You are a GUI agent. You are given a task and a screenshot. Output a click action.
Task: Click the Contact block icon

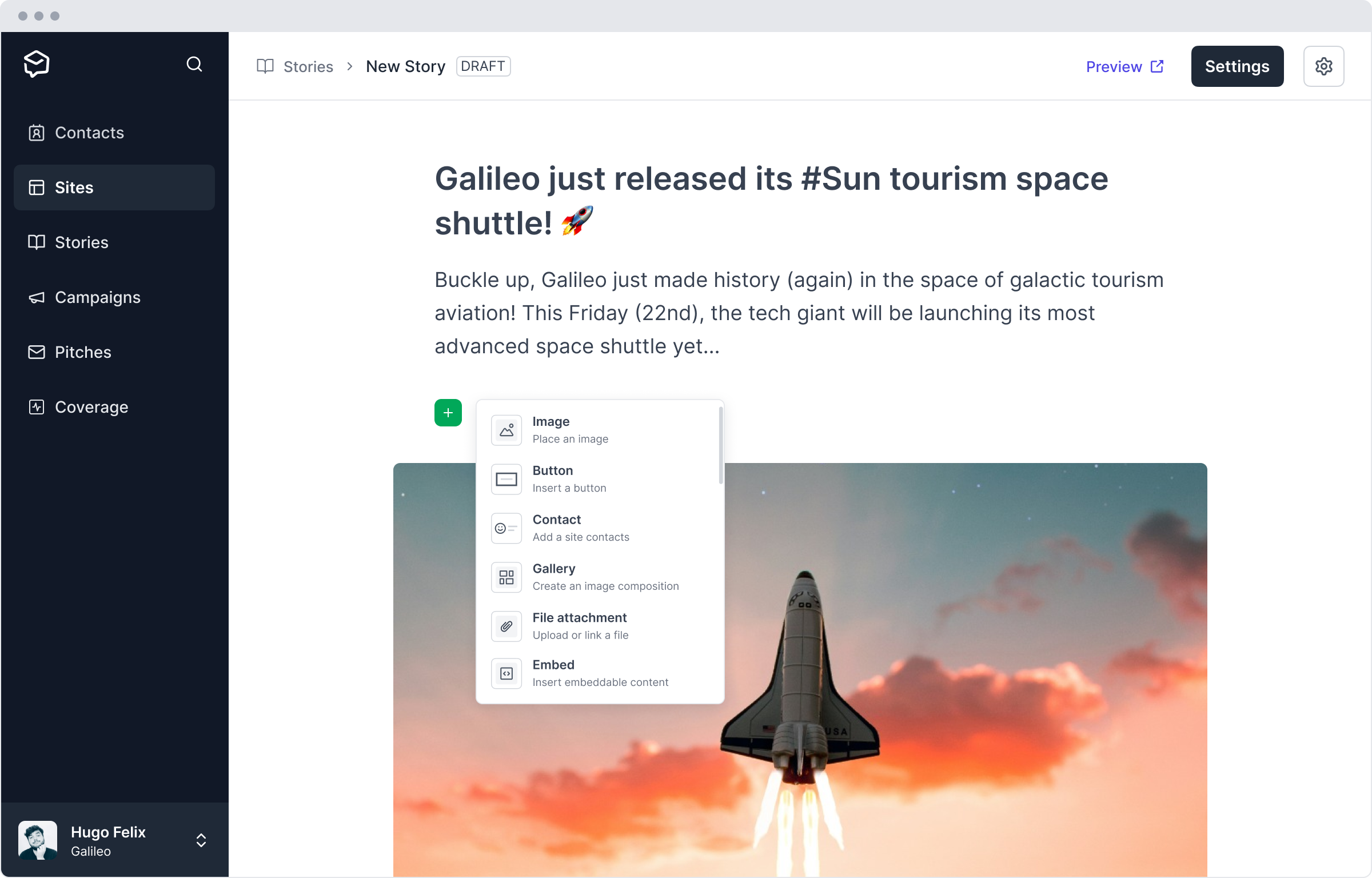click(506, 527)
